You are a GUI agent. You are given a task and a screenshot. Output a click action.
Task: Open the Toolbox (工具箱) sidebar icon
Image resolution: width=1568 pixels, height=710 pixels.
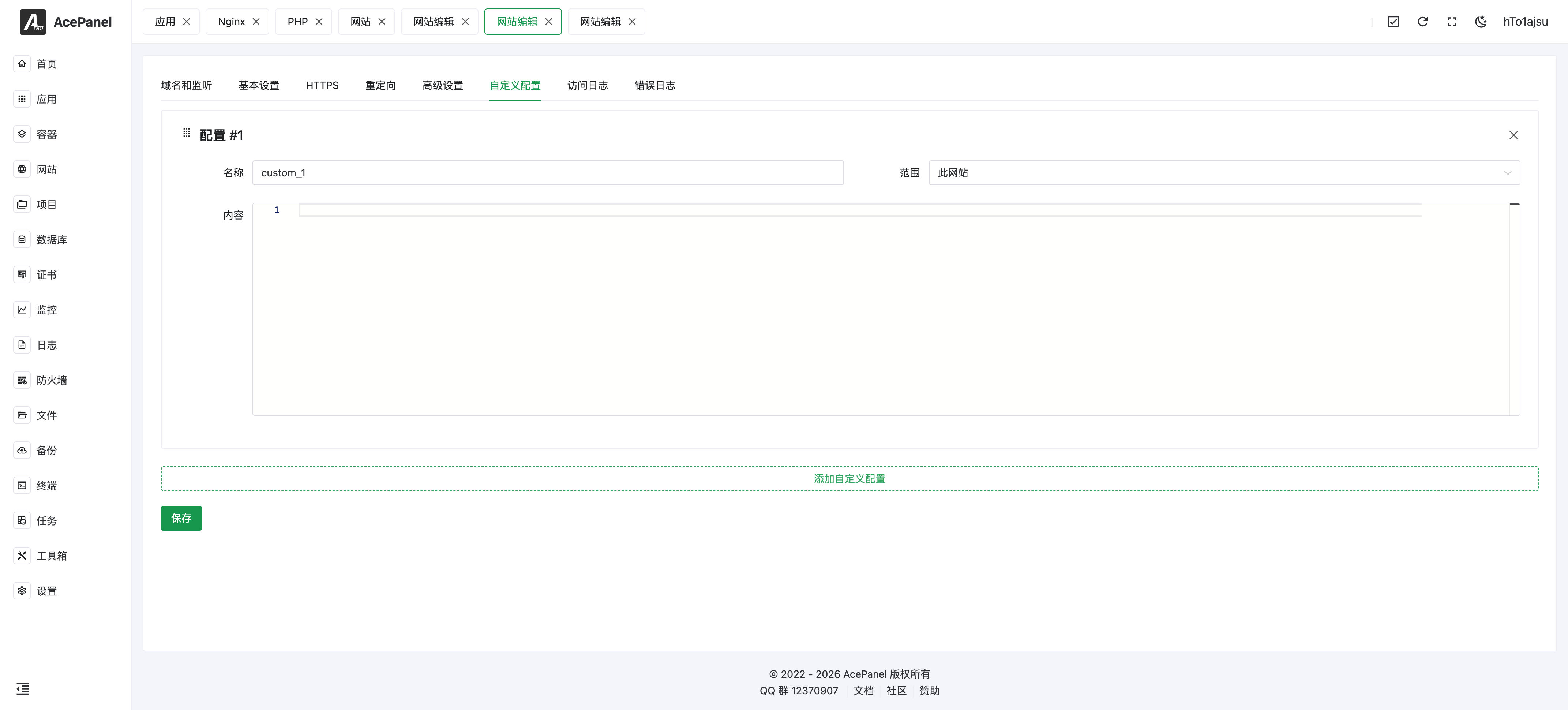coord(22,555)
